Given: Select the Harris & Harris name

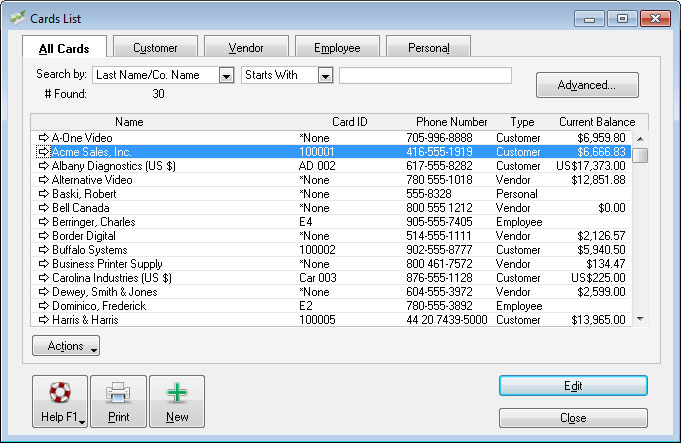Looking at the screenshot, I should 85,320.
